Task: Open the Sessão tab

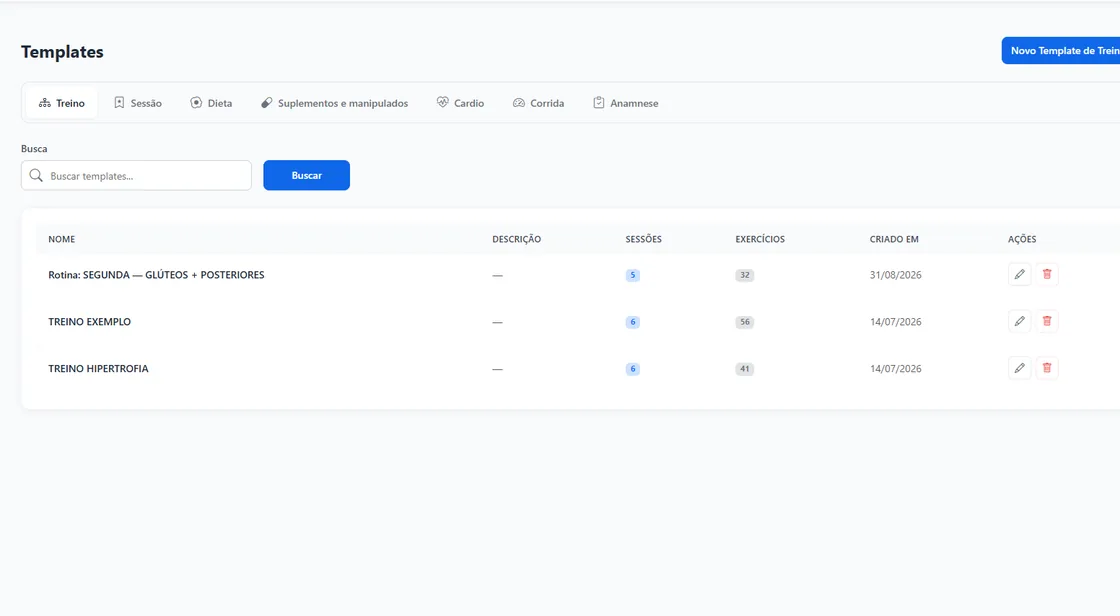Action: coord(138,103)
